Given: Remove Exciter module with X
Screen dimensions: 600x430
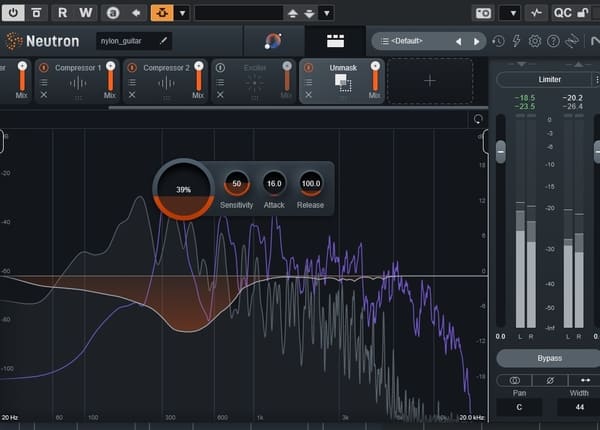Looking at the screenshot, I should point(220,94).
